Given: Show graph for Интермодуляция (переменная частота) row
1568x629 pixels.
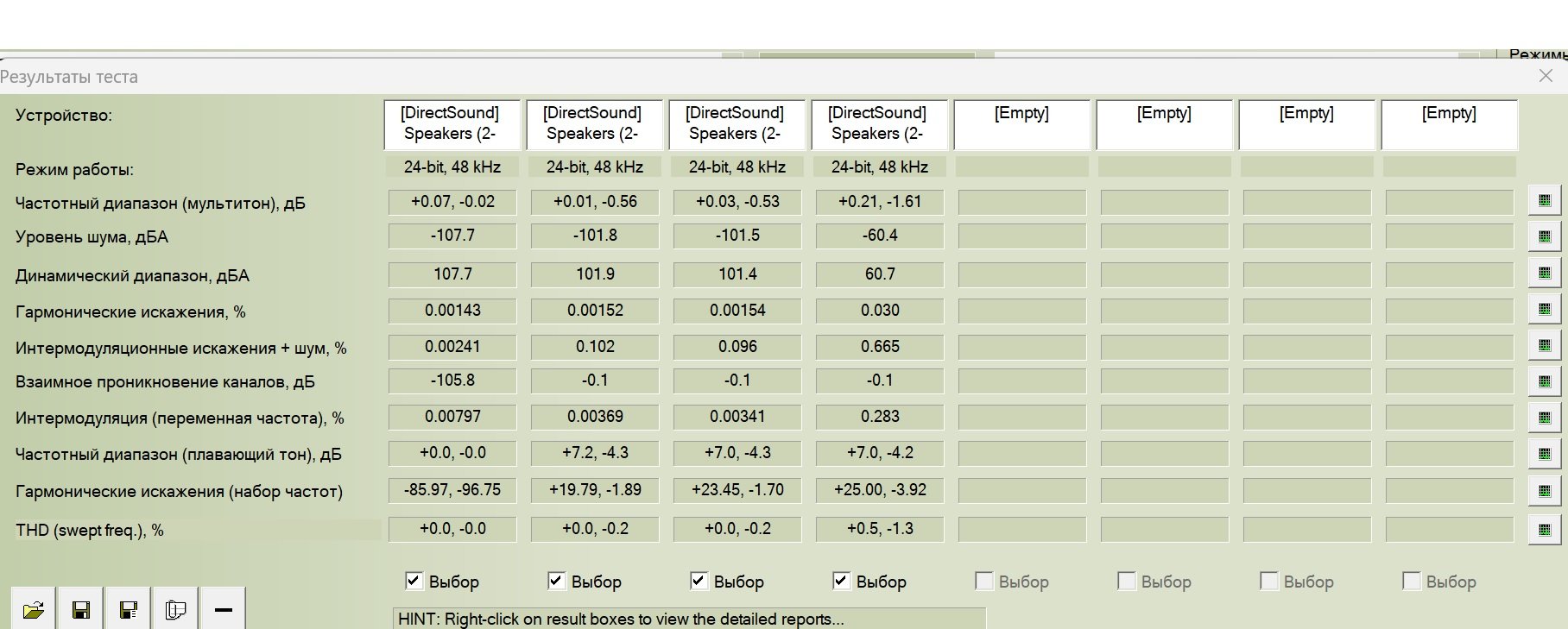Looking at the screenshot, I should point(1544,418).
